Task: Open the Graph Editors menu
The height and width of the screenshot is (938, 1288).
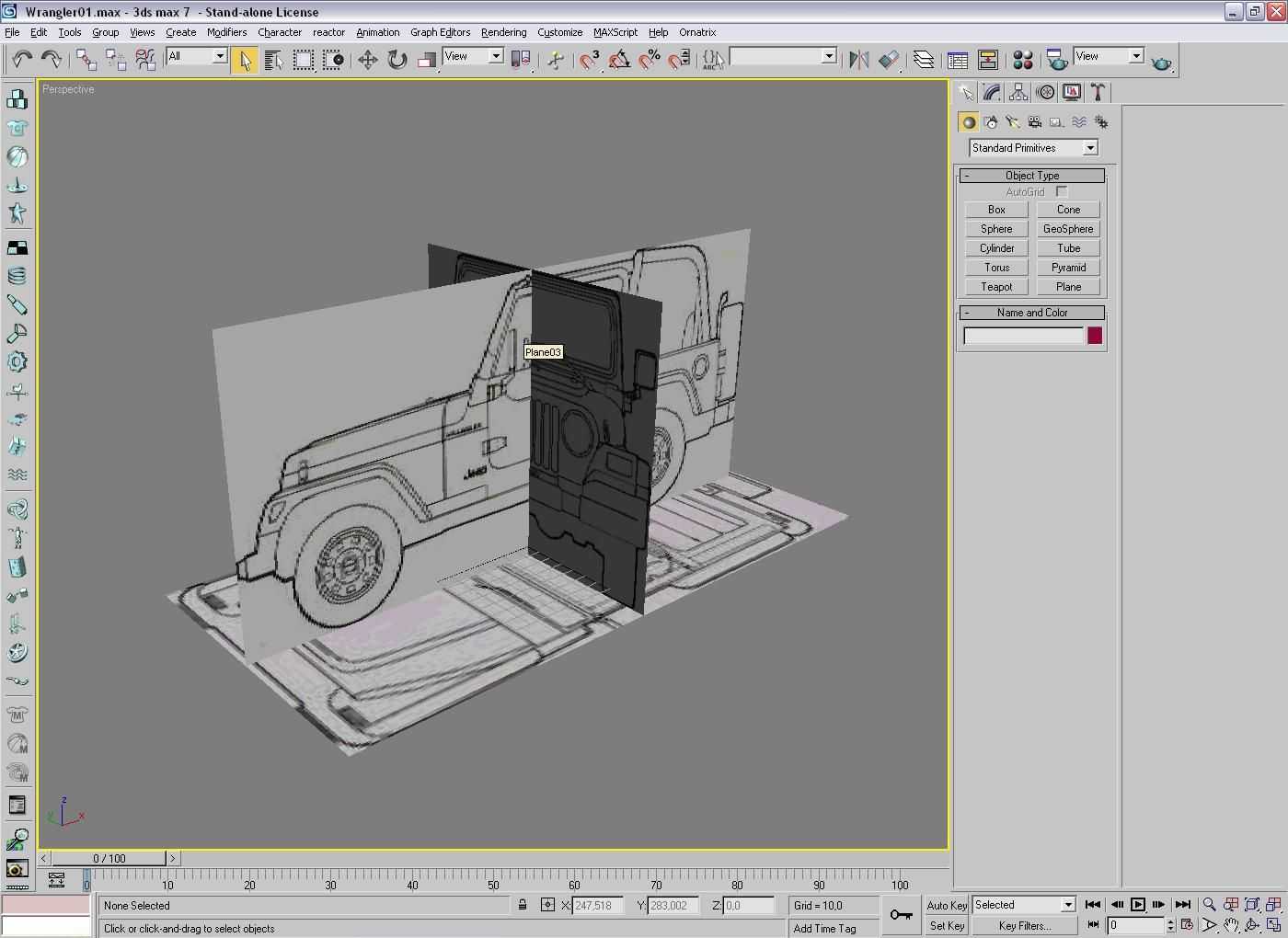Action: [440, 32]
